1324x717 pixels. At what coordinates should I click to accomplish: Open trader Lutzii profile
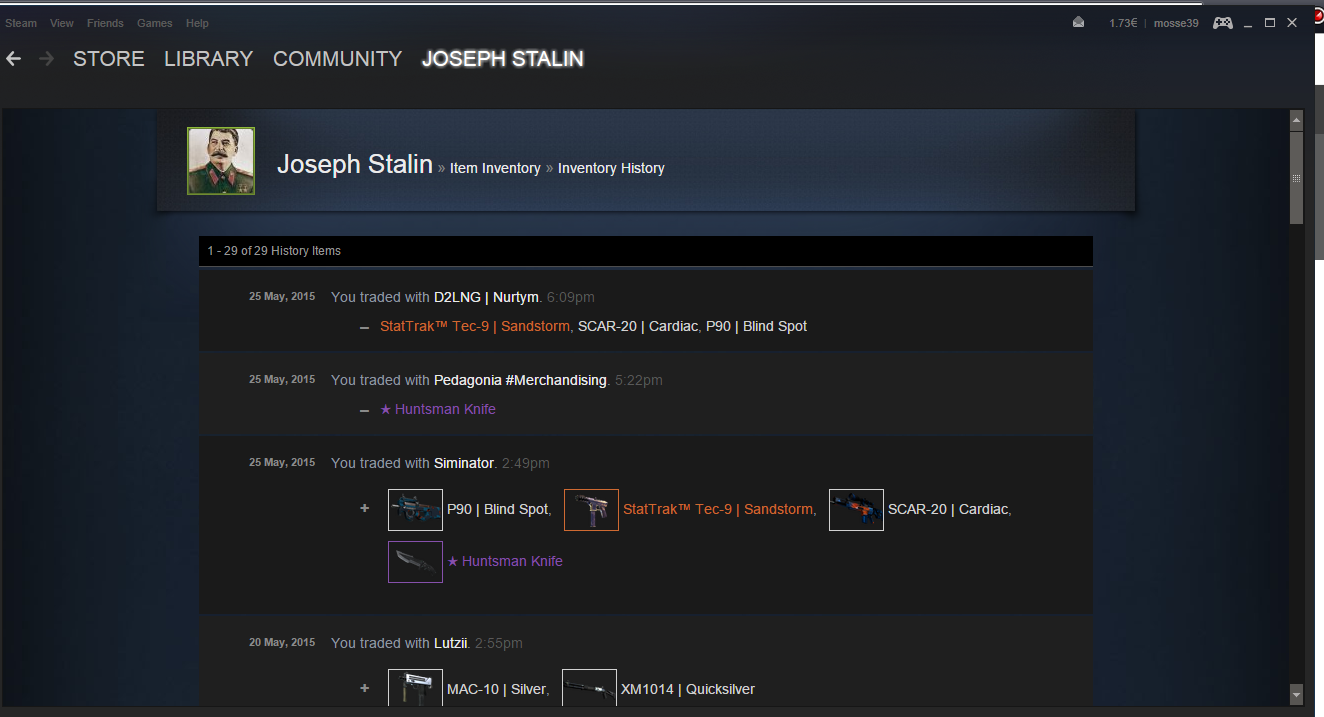tap(450, 643)
